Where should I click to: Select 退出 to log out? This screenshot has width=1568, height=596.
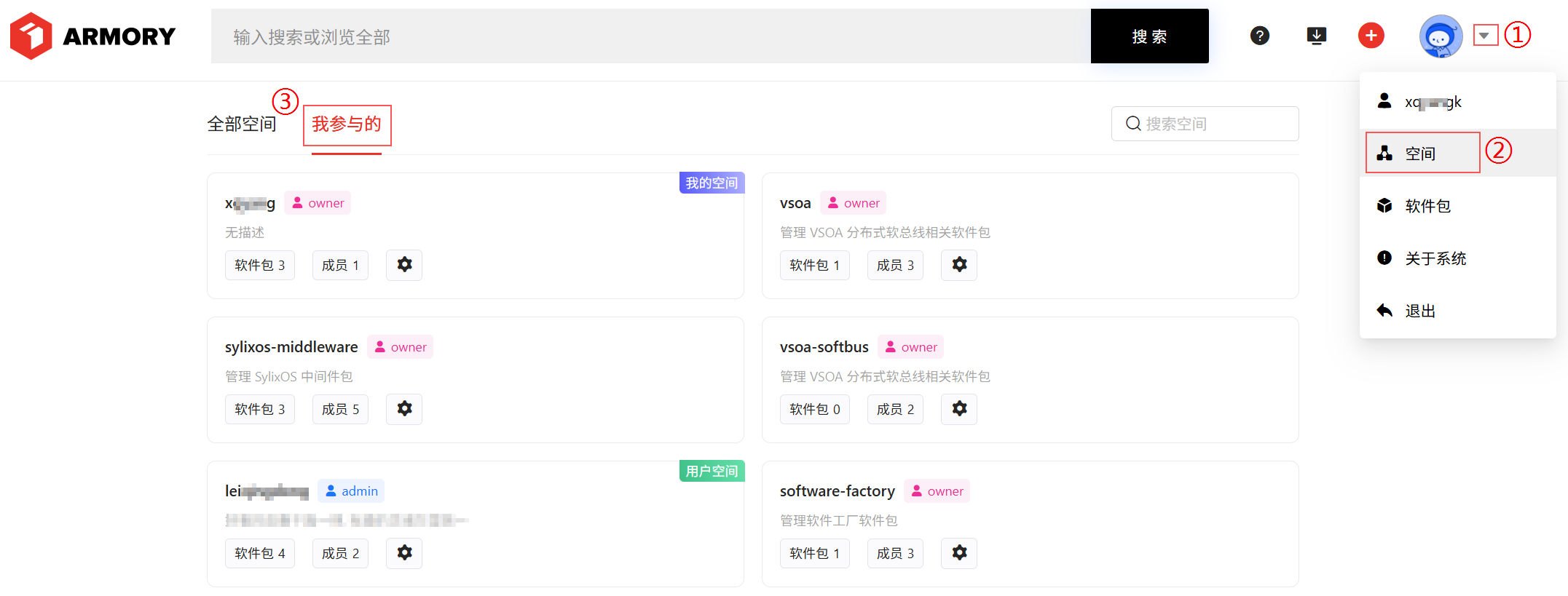click(1419, 311)
